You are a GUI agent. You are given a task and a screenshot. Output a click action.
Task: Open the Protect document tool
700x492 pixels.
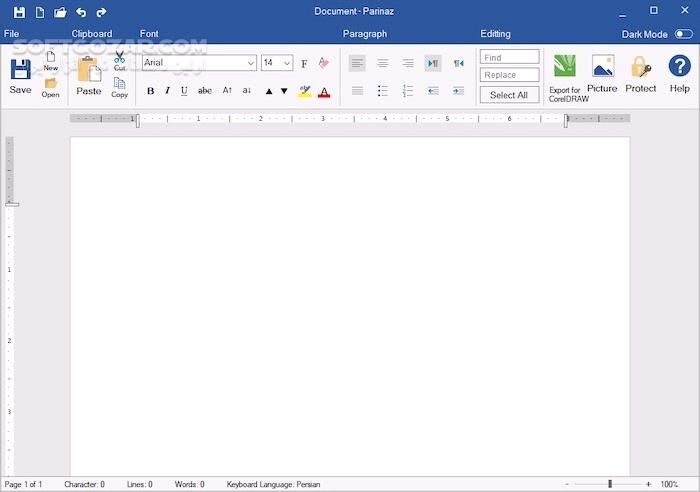click(x=641, y=68)
